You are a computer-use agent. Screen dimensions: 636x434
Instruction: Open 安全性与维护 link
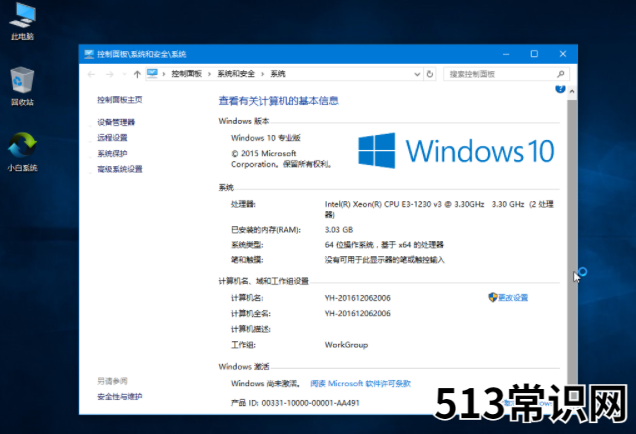tap(120, 397)
